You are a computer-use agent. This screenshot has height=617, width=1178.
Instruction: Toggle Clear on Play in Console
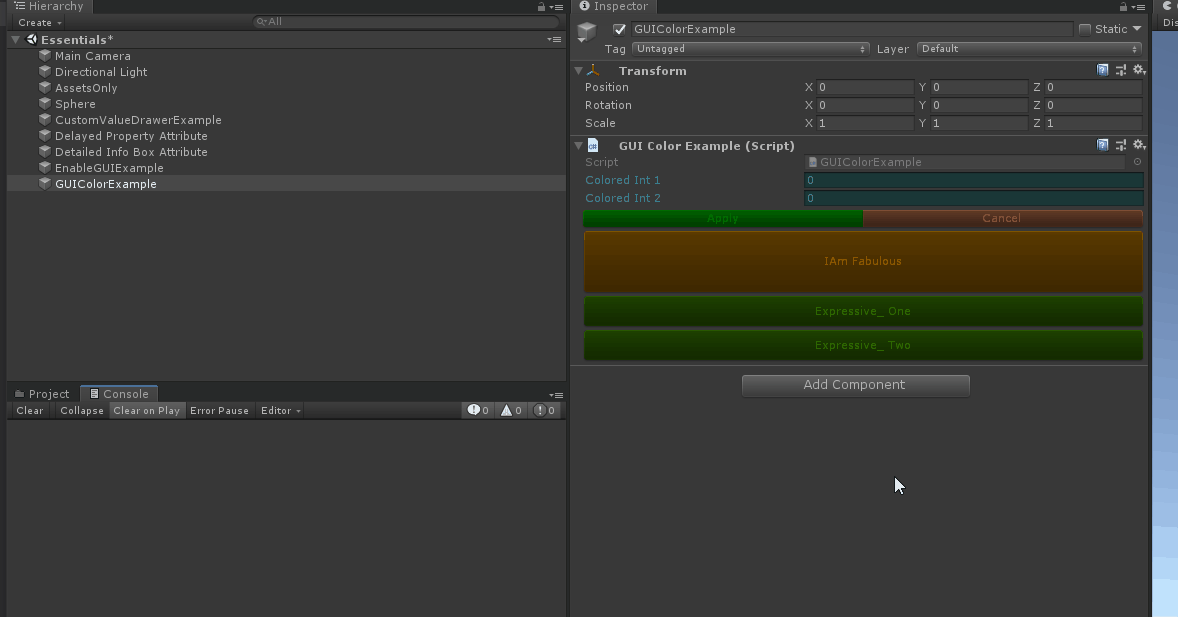pos(147,410)
